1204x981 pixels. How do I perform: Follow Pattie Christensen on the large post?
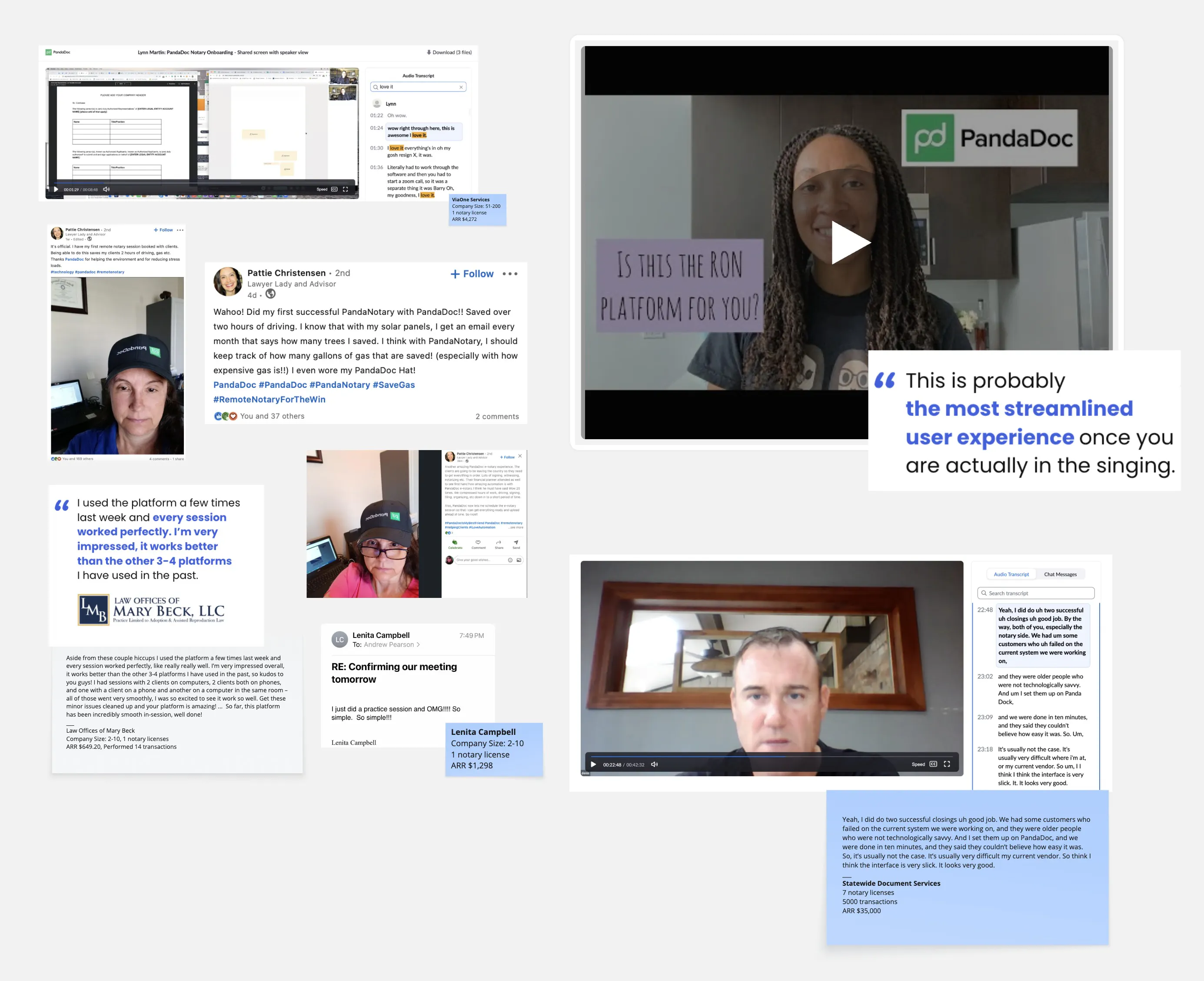472,274
